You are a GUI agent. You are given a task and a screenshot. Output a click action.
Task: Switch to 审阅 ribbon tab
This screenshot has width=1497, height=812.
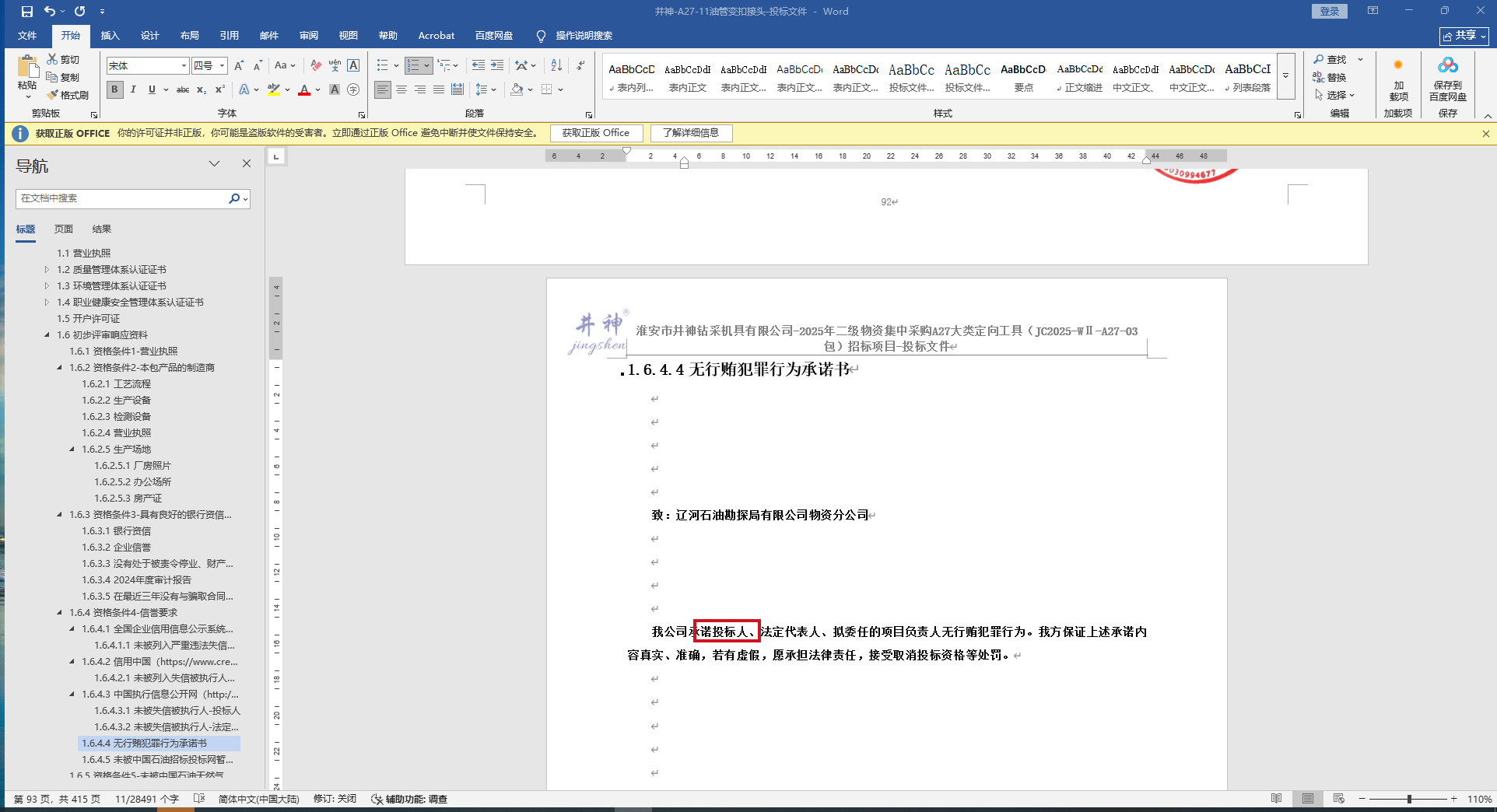coord(309,36)
